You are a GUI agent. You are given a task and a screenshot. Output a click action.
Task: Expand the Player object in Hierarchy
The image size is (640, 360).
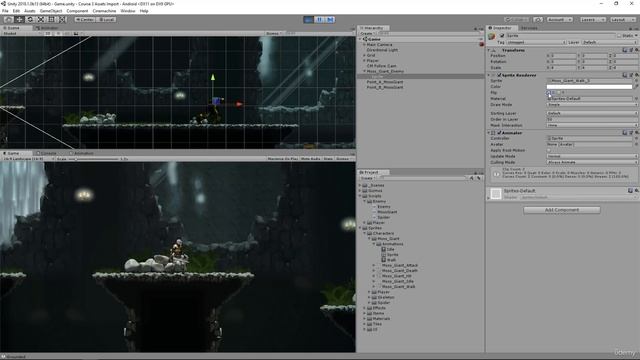tap(364, 60)
